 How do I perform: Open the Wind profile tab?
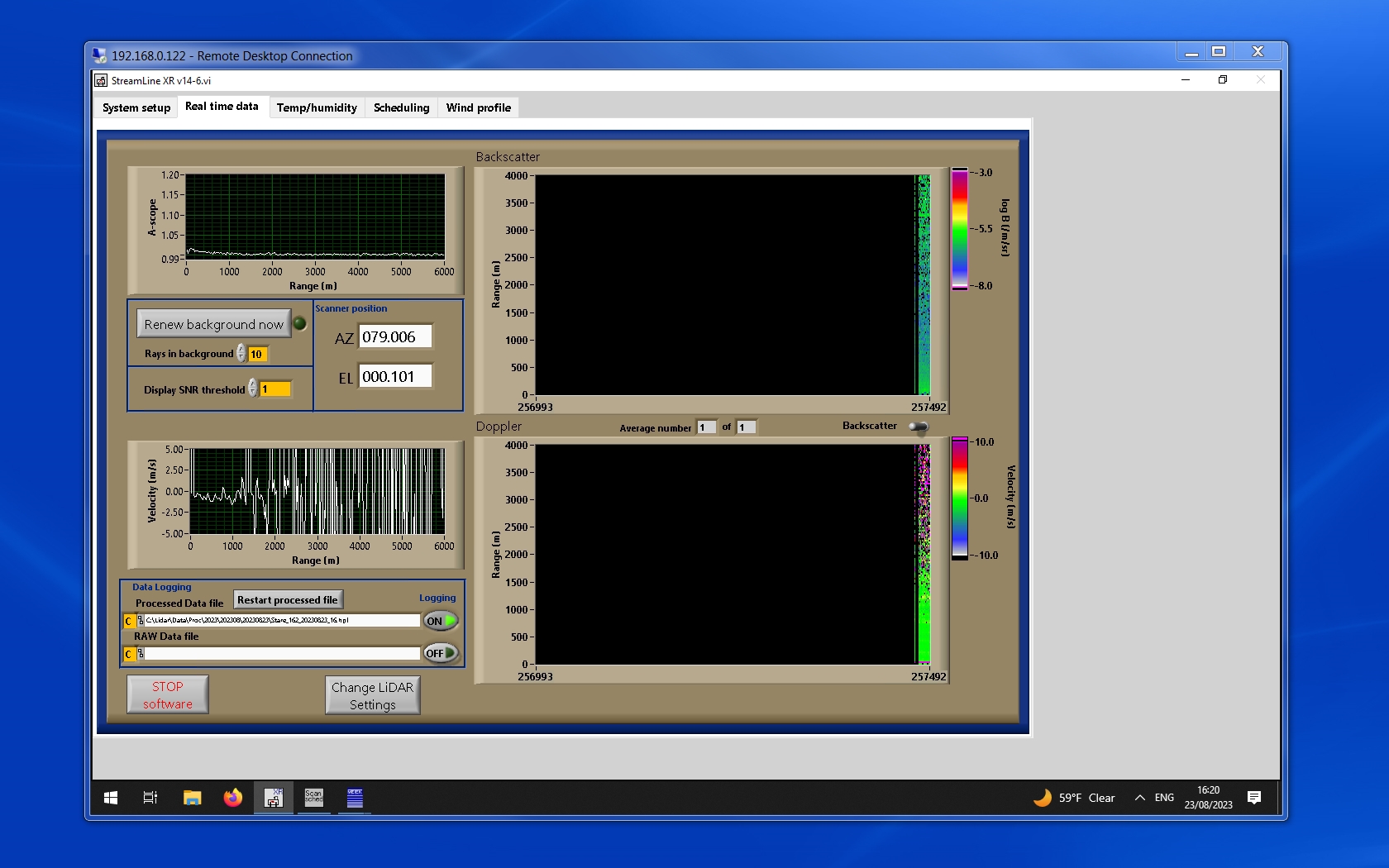pos(478,107)
